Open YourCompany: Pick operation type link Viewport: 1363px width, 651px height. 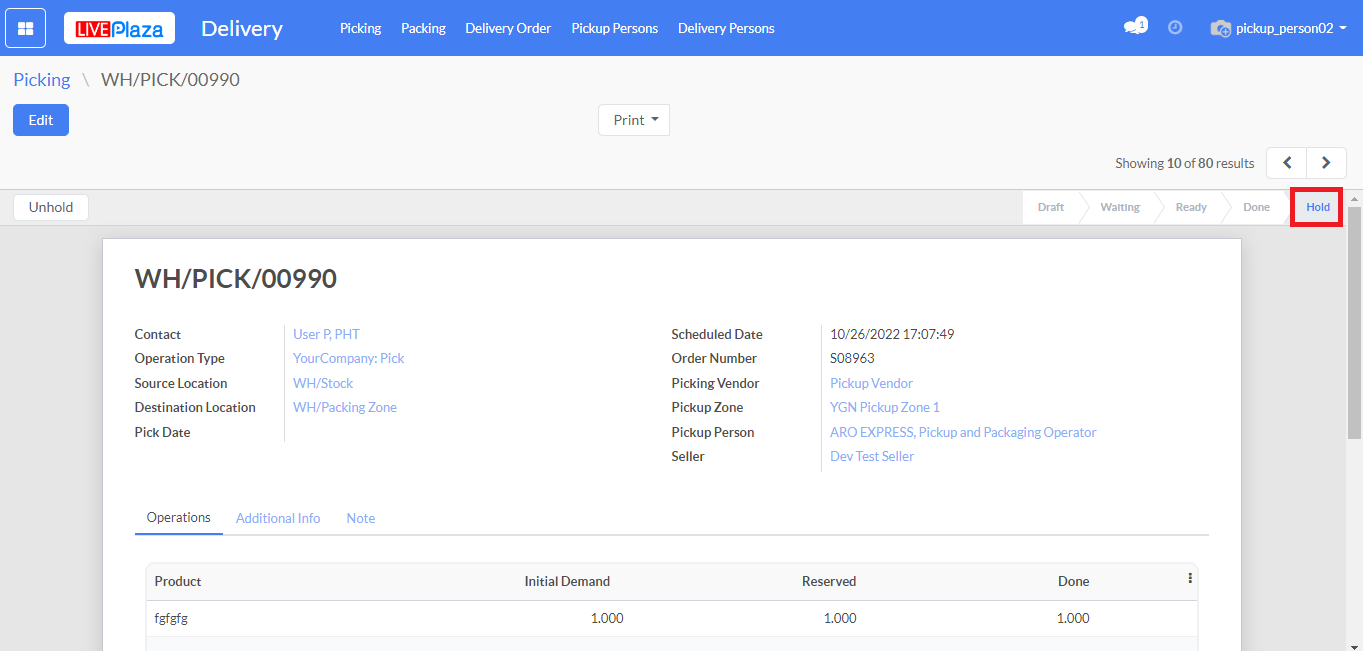coord(349,358)
